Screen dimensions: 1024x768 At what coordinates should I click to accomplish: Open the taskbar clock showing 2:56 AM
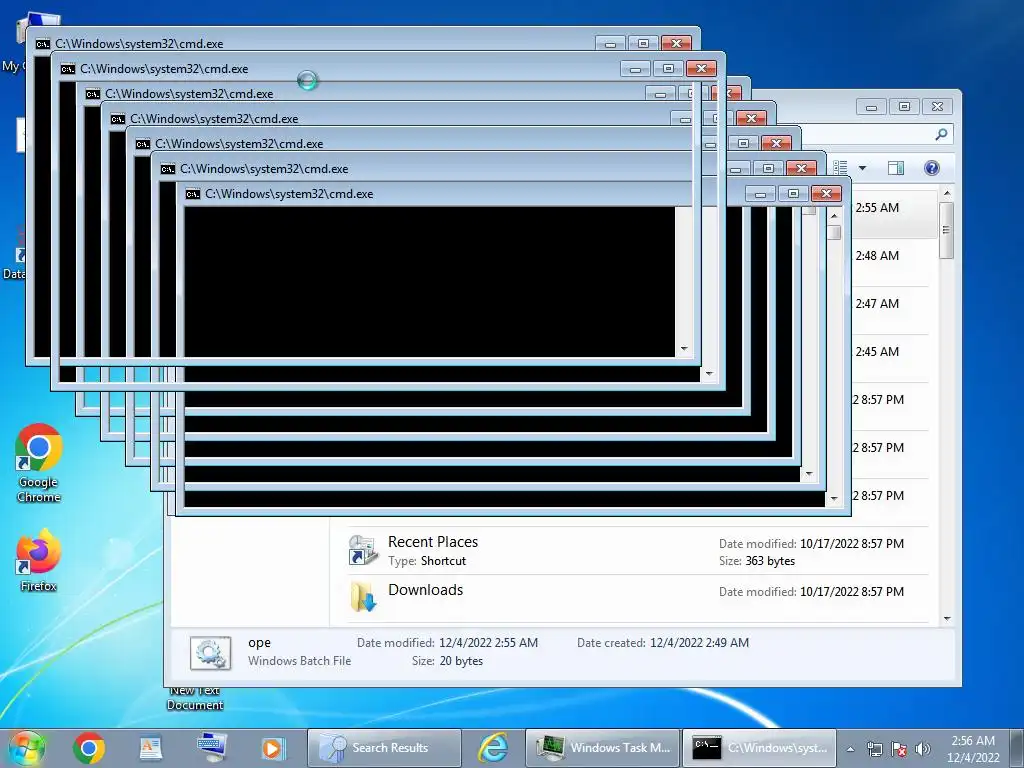click(x=973, y=749)
